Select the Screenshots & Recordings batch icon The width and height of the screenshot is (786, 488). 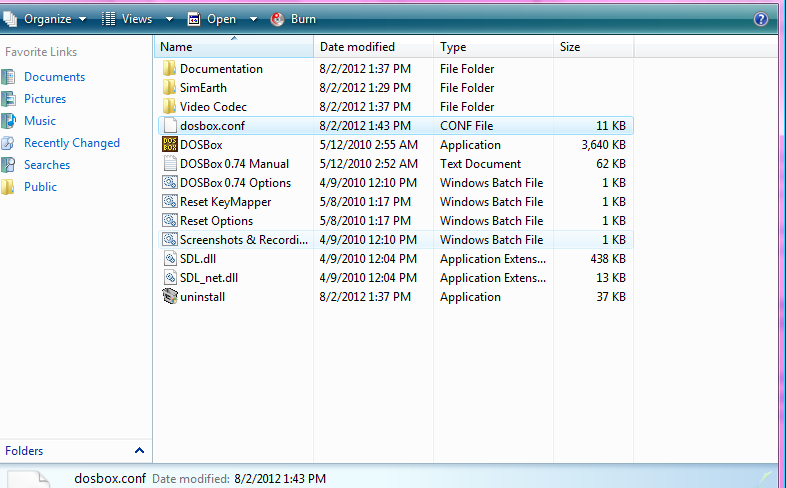point(170,239)
